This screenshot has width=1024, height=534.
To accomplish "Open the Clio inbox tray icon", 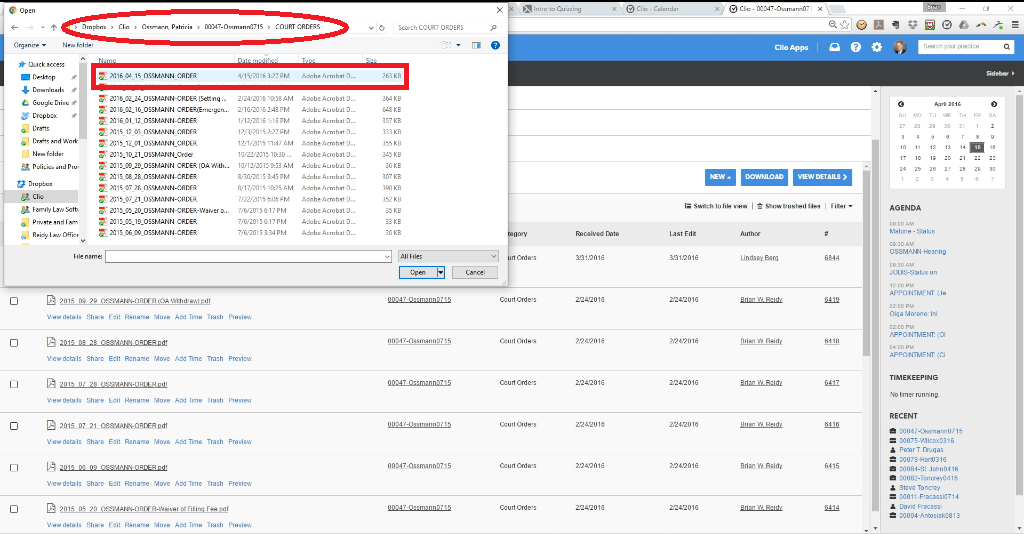I will point(835,47).
